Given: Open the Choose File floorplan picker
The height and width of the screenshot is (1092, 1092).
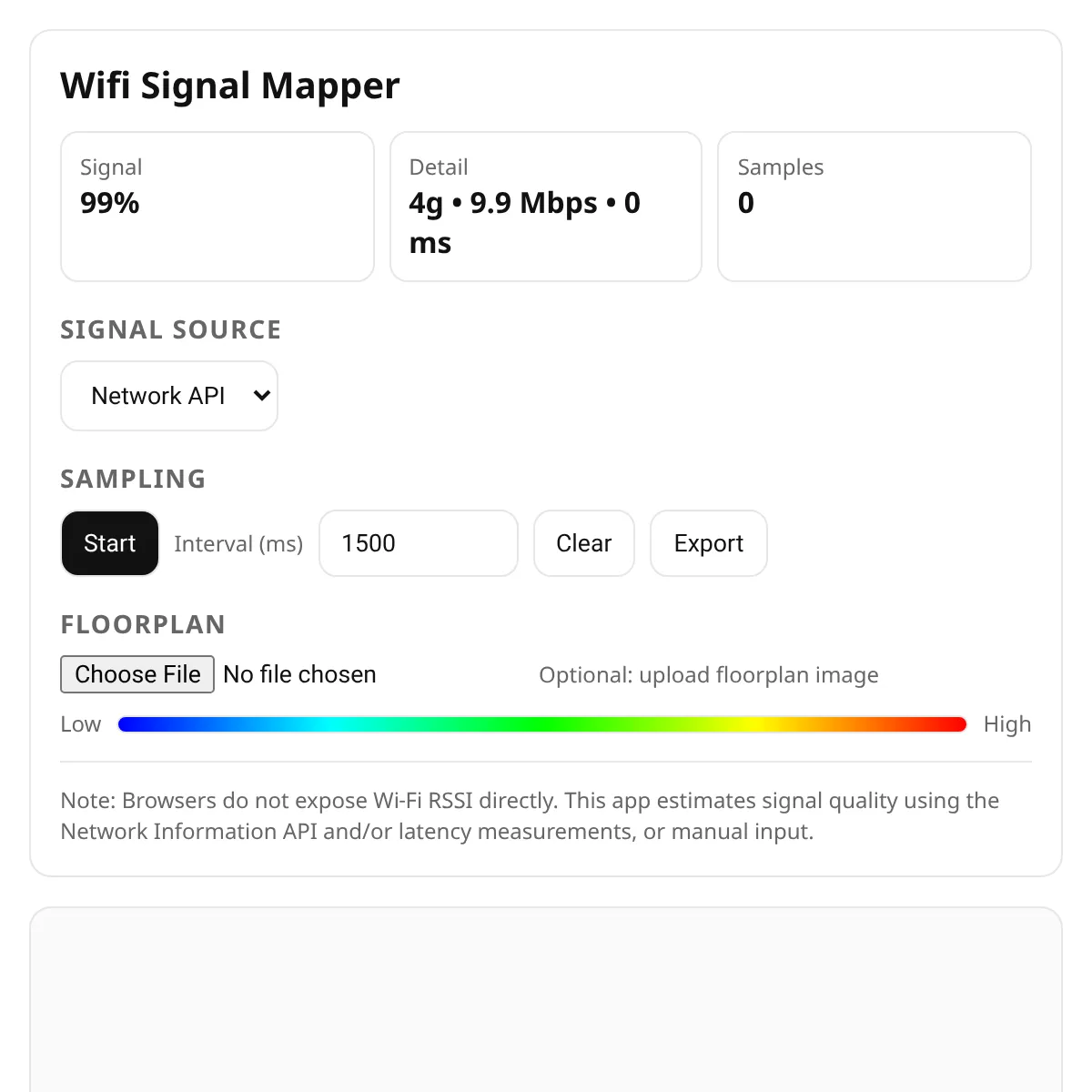Looking at the screenshot, I should [137, 674].
